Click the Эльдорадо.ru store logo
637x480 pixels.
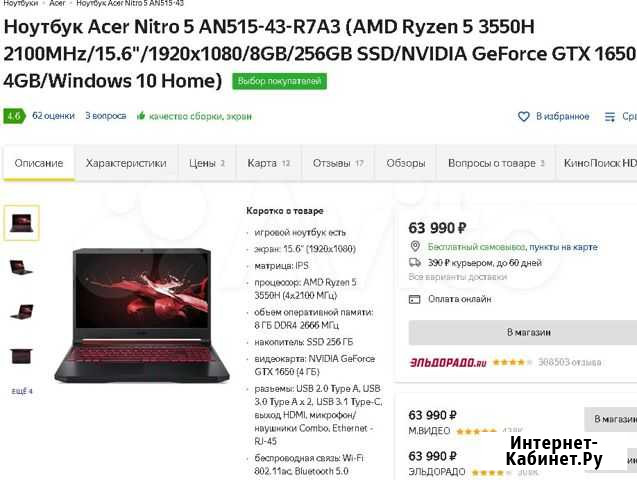448,362
